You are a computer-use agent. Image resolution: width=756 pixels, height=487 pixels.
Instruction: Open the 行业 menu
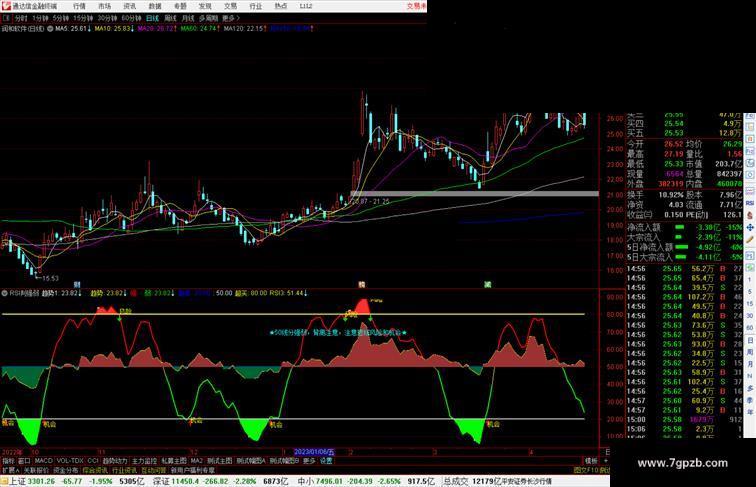pos(256,6)
